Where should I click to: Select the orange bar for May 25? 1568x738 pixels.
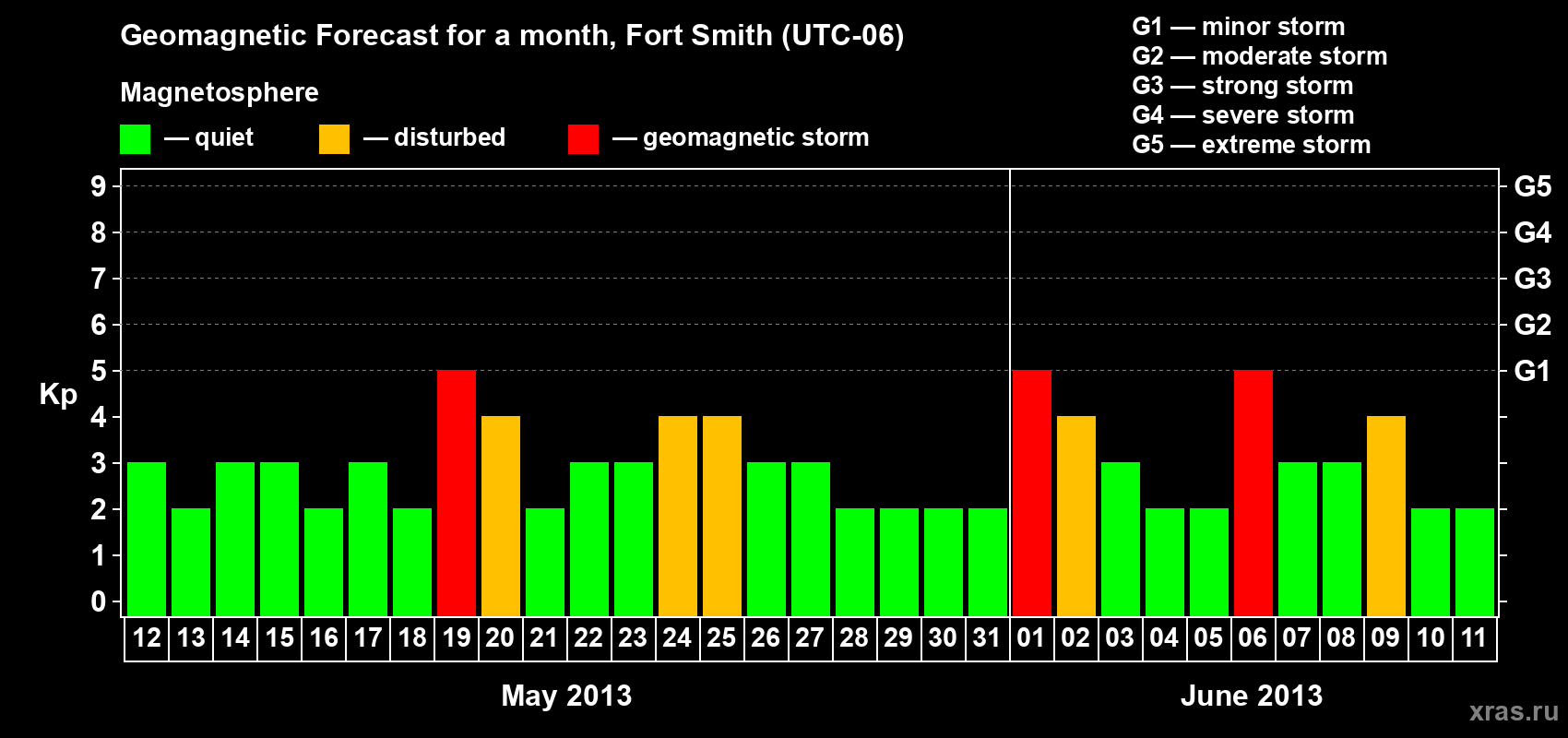point(722,517)
